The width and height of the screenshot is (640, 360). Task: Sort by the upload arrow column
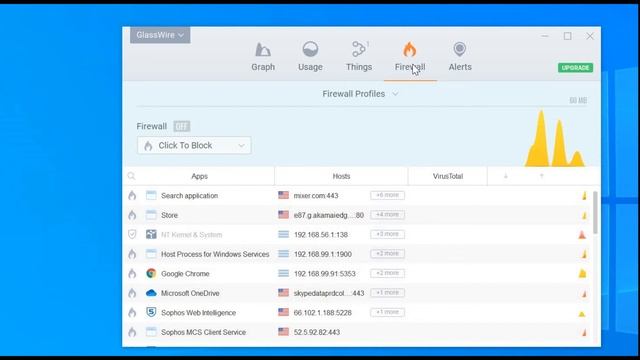click(x=542, y=176)
